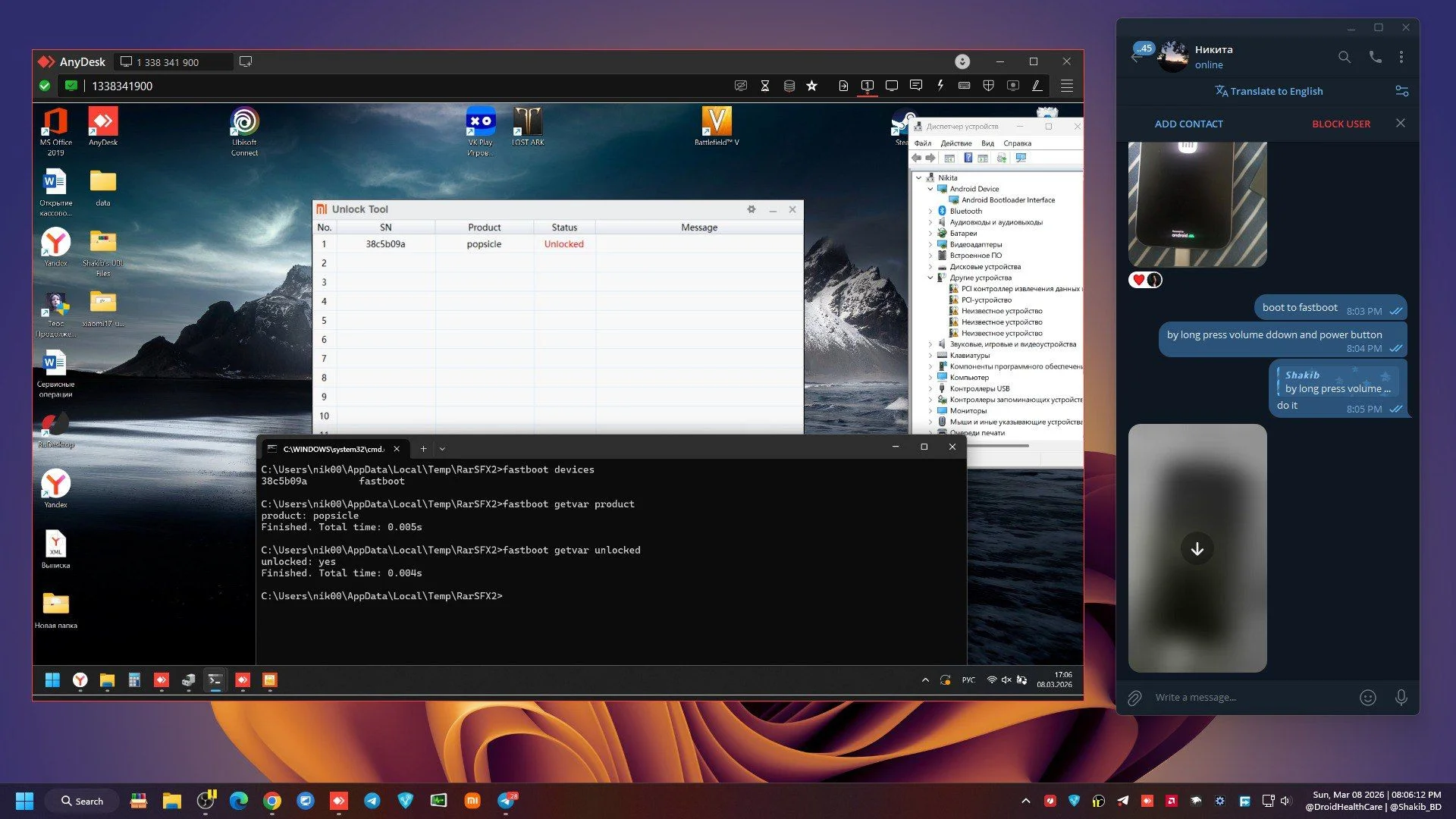Open the Файл menu in Device Manager
The image size is (1456, 819).
(x=923, y=143)
